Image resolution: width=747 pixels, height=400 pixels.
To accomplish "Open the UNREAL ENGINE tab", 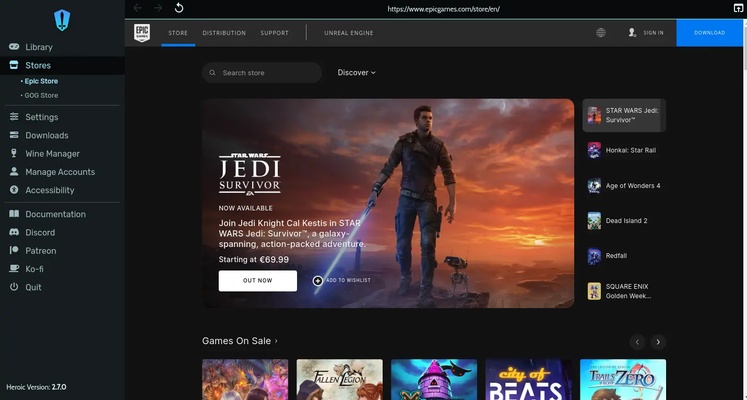I will tap(349, 33).
